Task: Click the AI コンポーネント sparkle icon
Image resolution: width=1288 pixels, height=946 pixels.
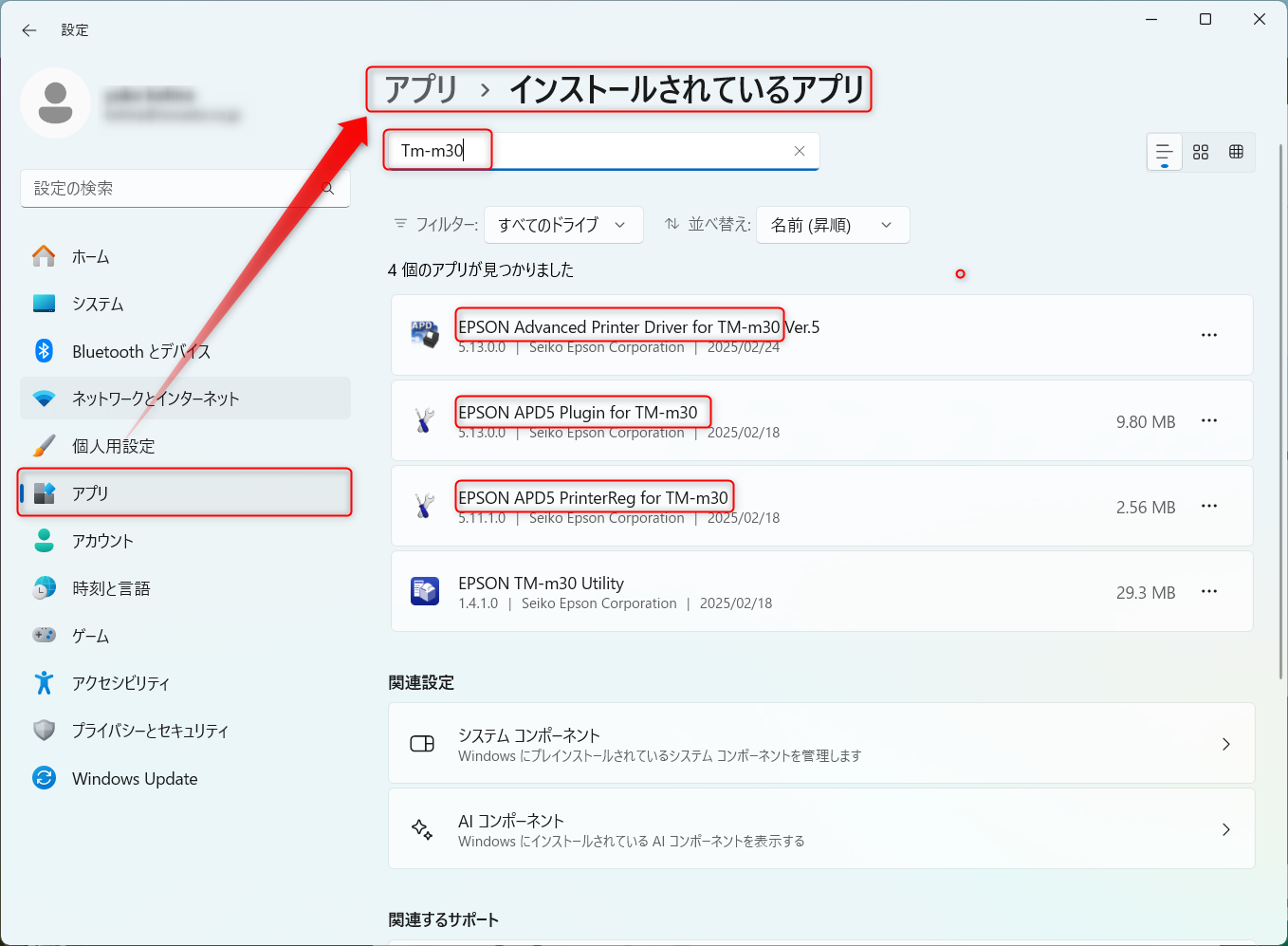Action: (422, 829)
